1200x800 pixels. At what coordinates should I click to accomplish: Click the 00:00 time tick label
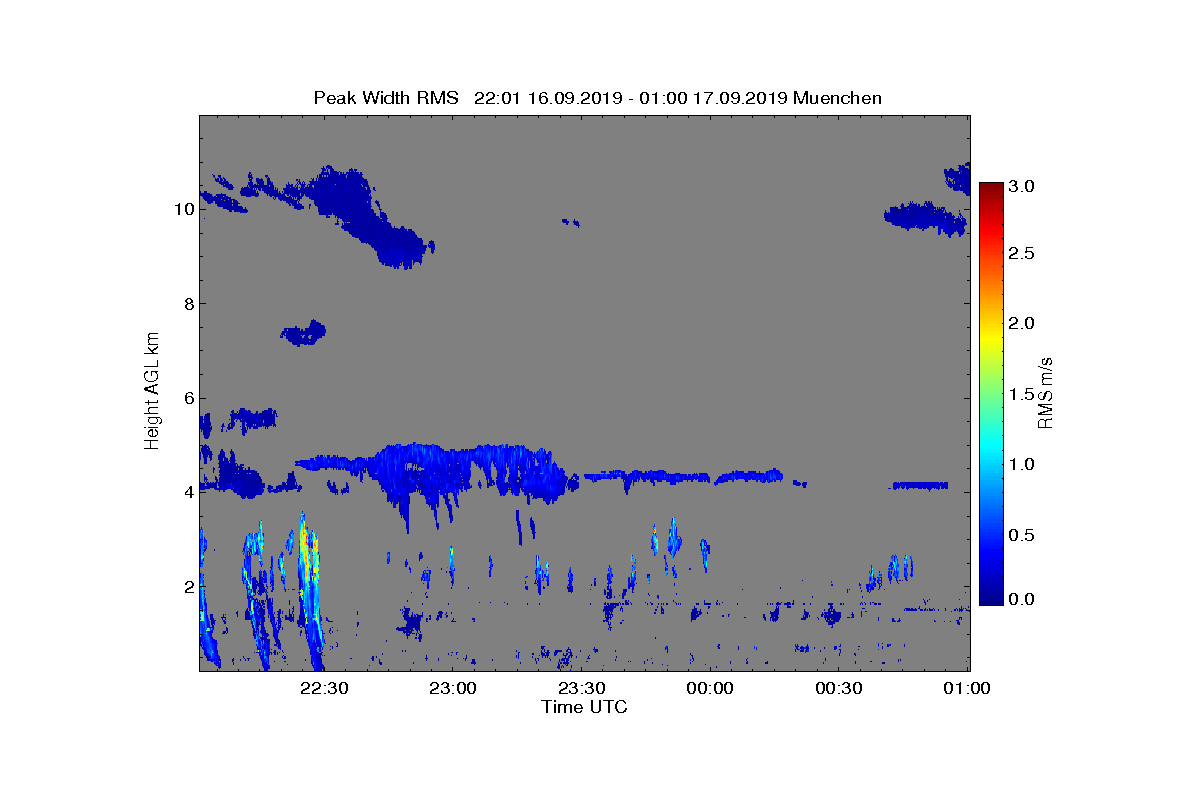coord(710,689)
